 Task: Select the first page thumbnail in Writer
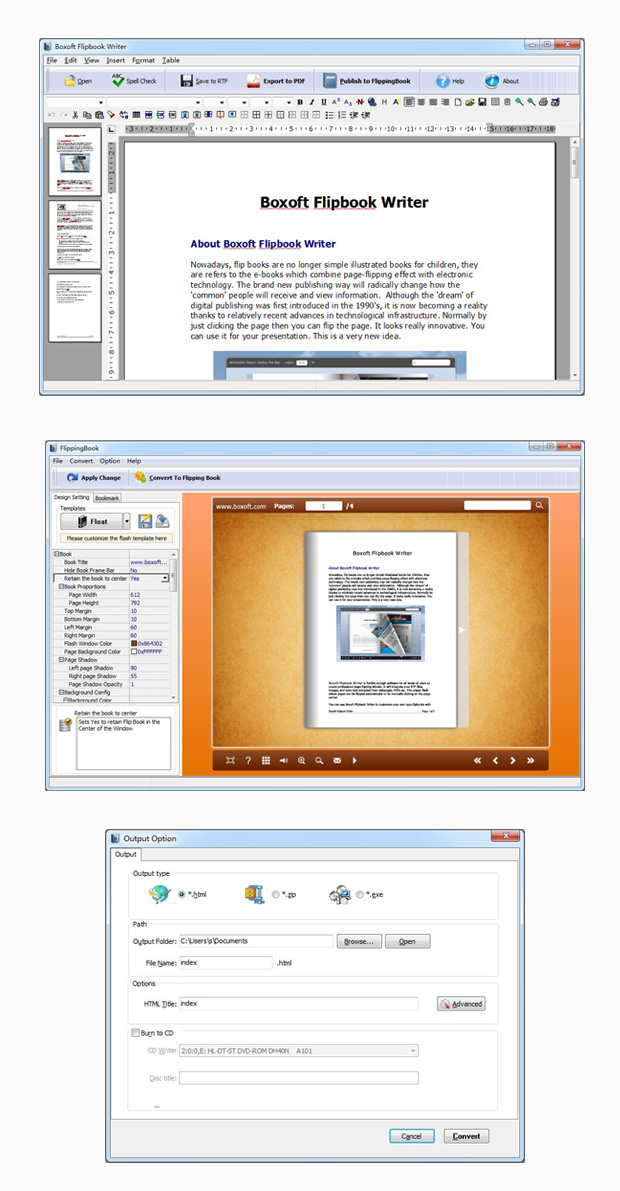point(74,162)
